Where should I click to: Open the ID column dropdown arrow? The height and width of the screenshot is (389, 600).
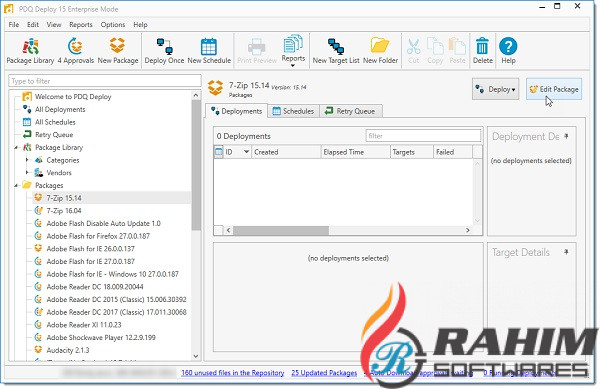(246, 152)
